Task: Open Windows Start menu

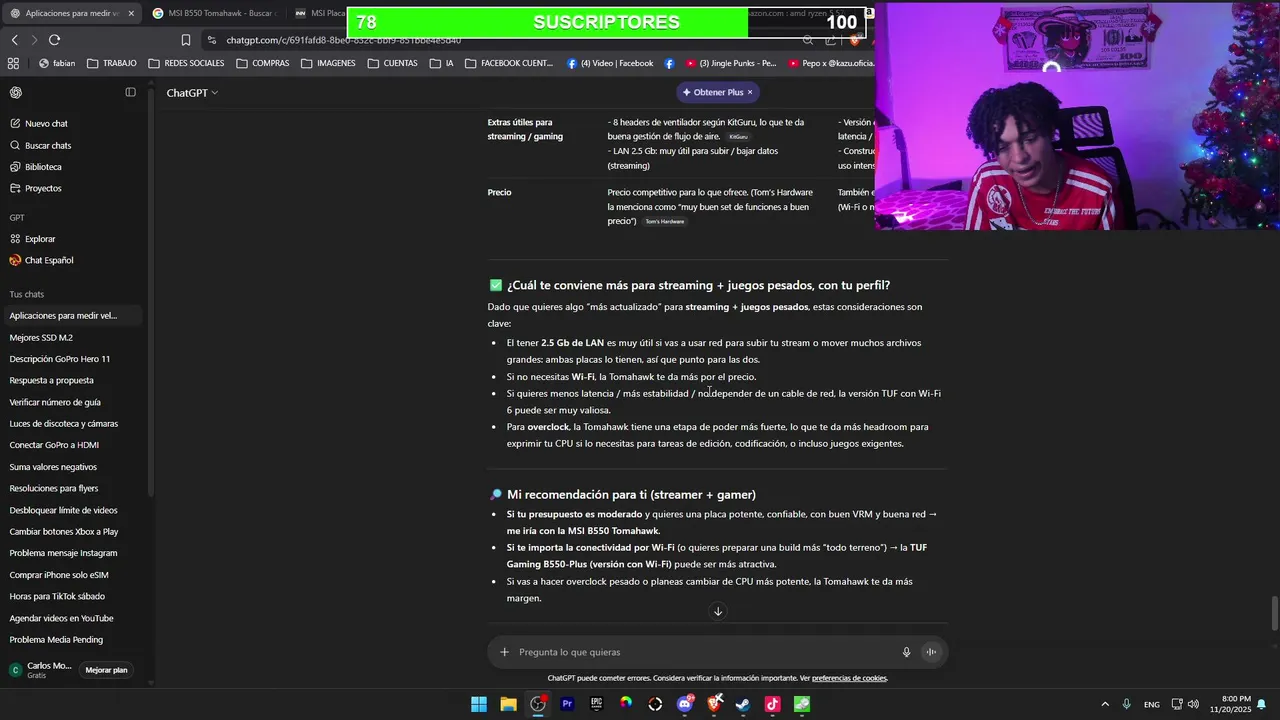Action: click(x=479, y=704)
